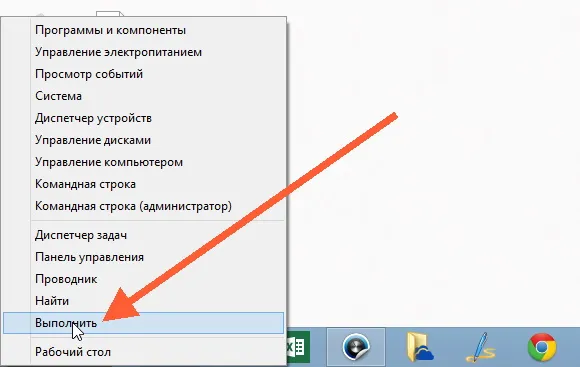
Task: Open Панель управления
Action: 144,257
